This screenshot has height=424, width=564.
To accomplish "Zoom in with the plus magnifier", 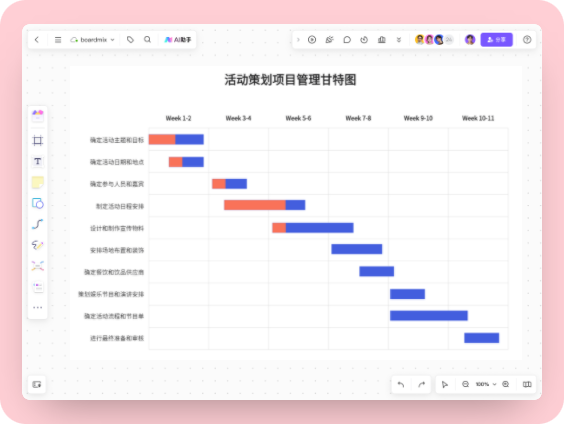I will tap(506, 384).
